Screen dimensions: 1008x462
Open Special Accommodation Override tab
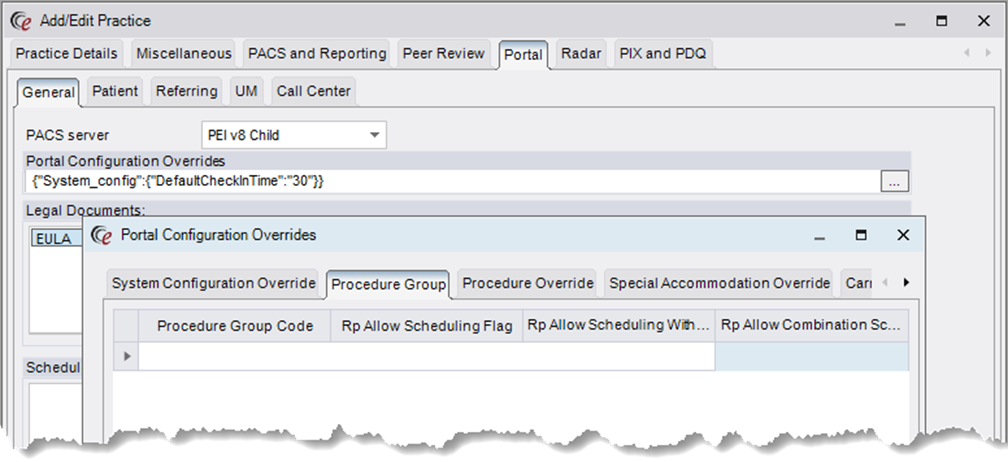(x=719, y=283)
